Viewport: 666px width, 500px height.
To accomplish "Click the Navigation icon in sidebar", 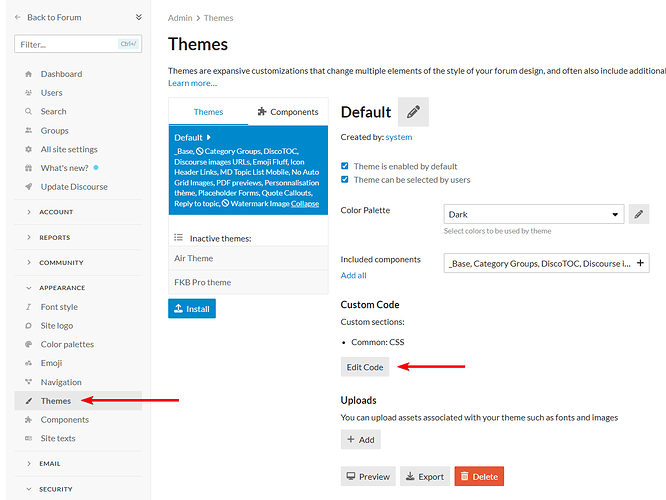I will (x=28, y=381).
